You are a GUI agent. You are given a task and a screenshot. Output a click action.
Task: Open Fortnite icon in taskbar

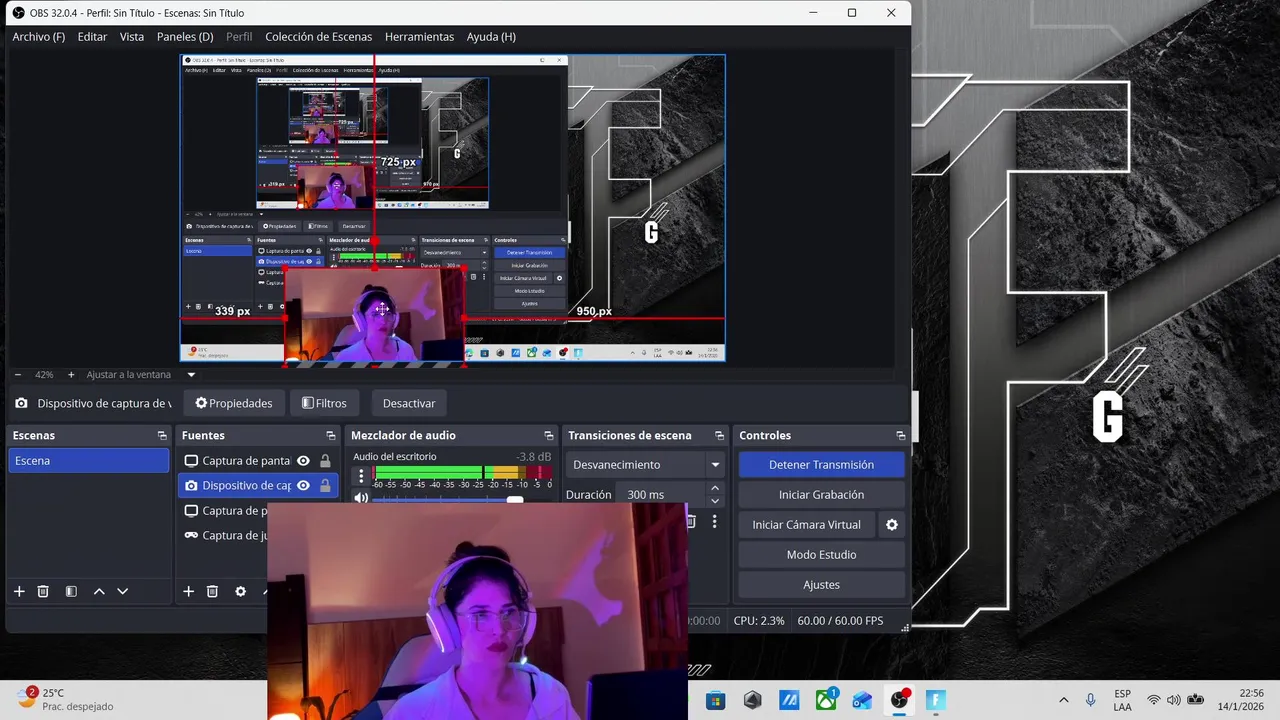(x=936, y=700)
